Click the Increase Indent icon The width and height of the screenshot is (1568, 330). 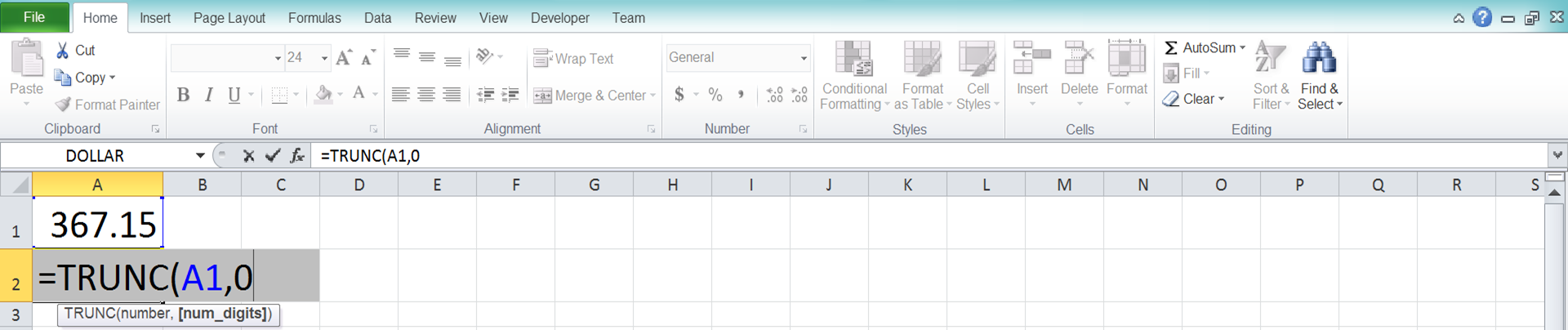[510, 95]
